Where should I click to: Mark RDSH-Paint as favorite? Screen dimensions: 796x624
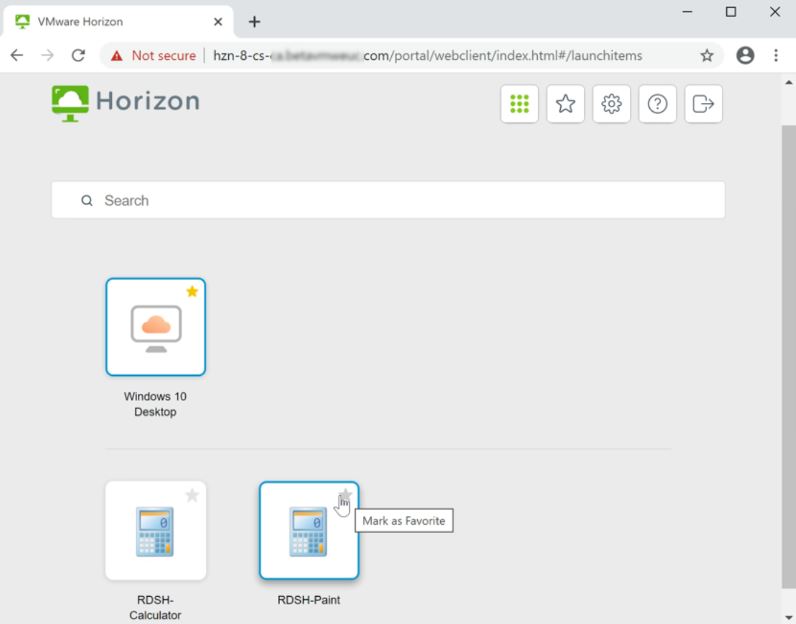coord(345,495)
